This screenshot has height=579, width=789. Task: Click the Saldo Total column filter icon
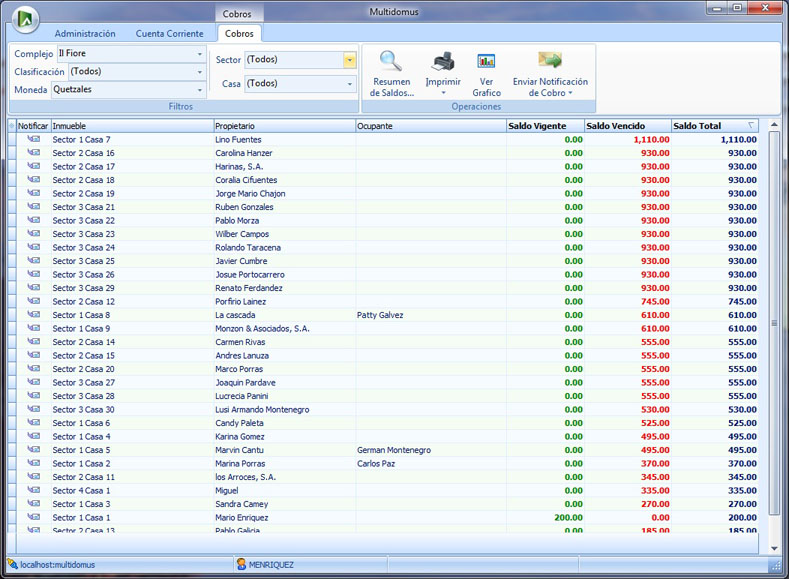[x=752, y=126]
